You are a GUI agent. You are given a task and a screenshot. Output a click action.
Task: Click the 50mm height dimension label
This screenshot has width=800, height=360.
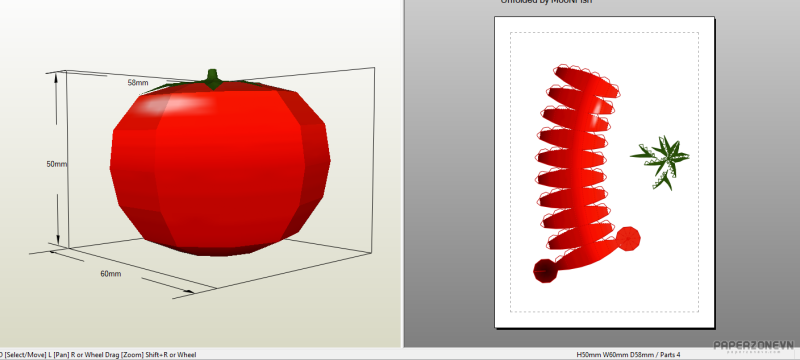click(x=57, y=164)
